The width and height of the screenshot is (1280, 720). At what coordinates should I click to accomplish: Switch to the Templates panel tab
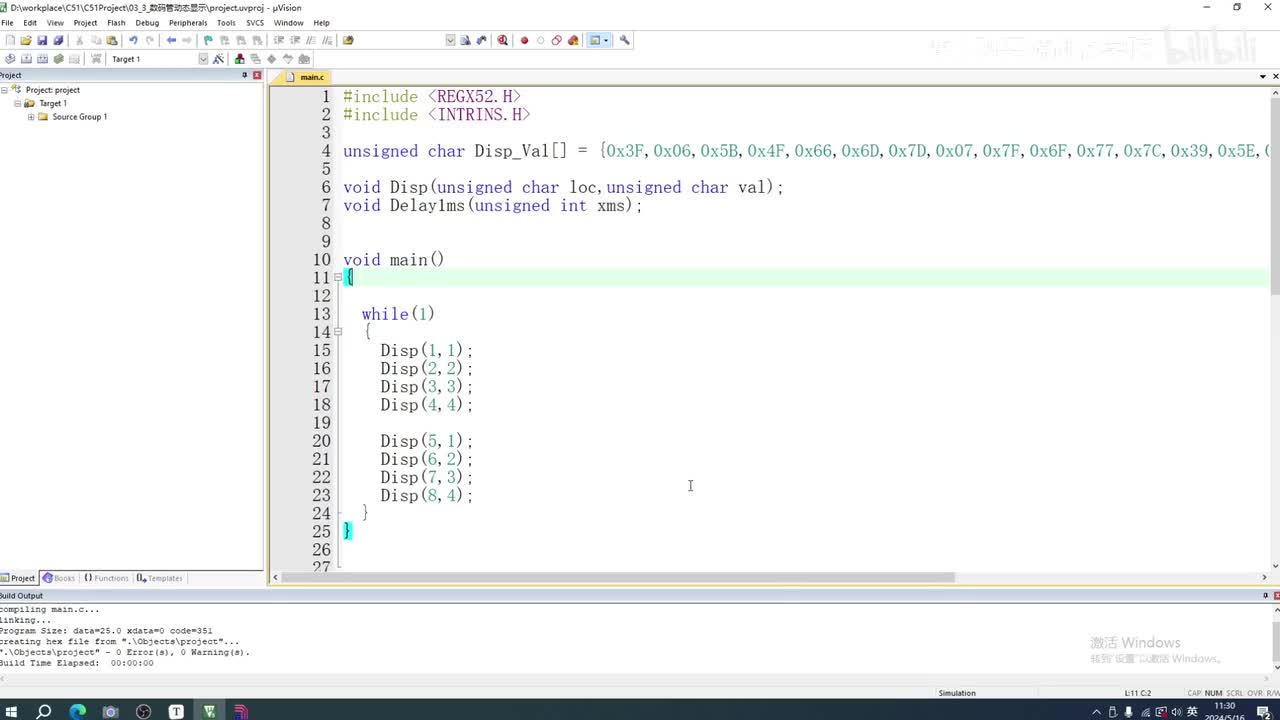click(160, 578)
